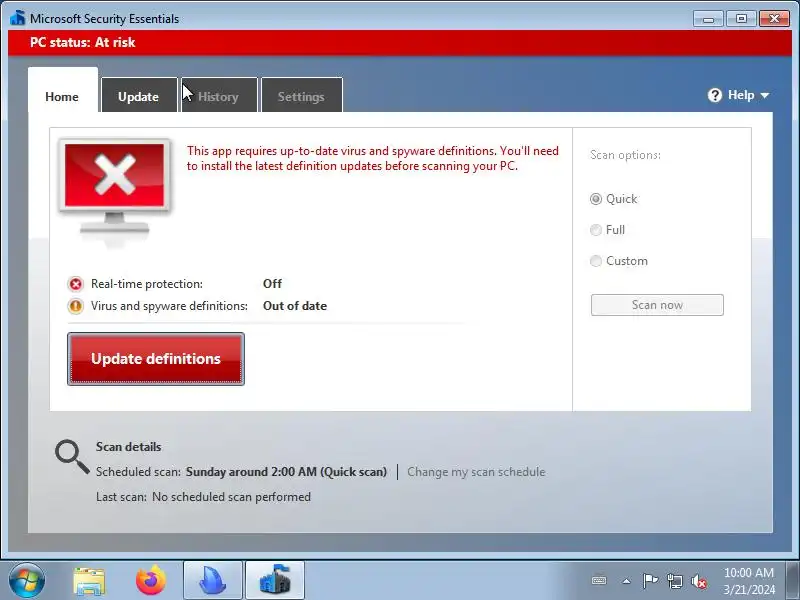Open the History tab

tap(219, 96)
